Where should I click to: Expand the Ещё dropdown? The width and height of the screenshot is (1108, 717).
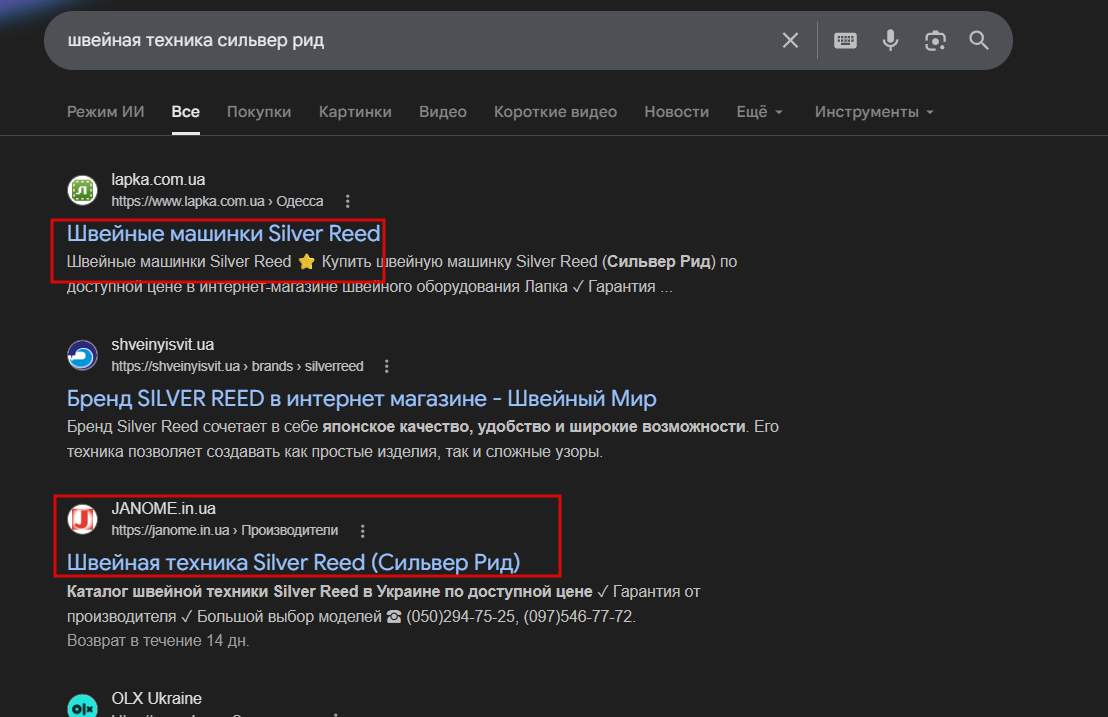[760, 112]
